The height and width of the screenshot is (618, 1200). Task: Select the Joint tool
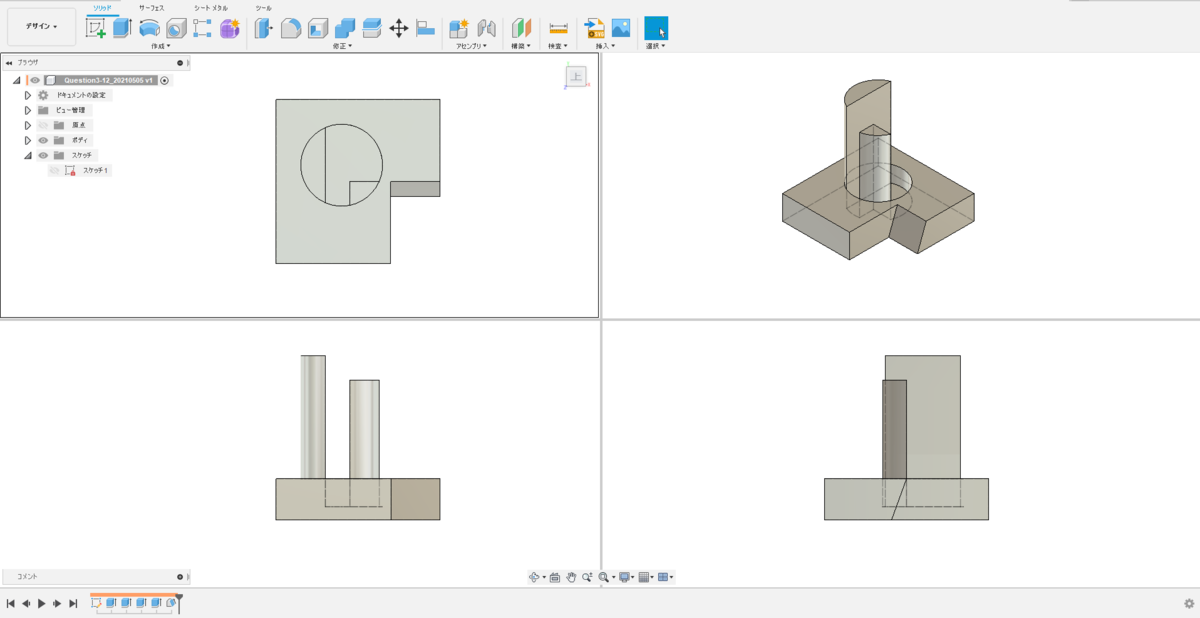pos(487,28)
